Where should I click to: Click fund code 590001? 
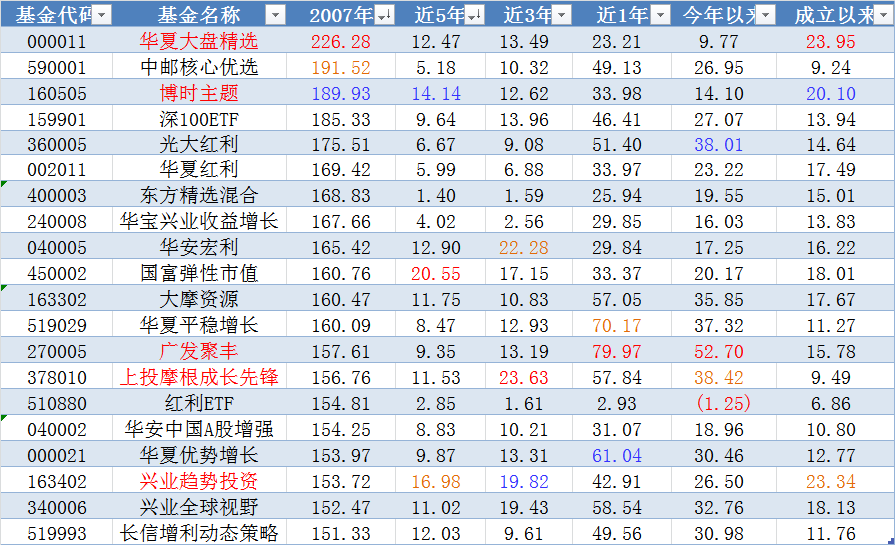click(x=57, y=68)
